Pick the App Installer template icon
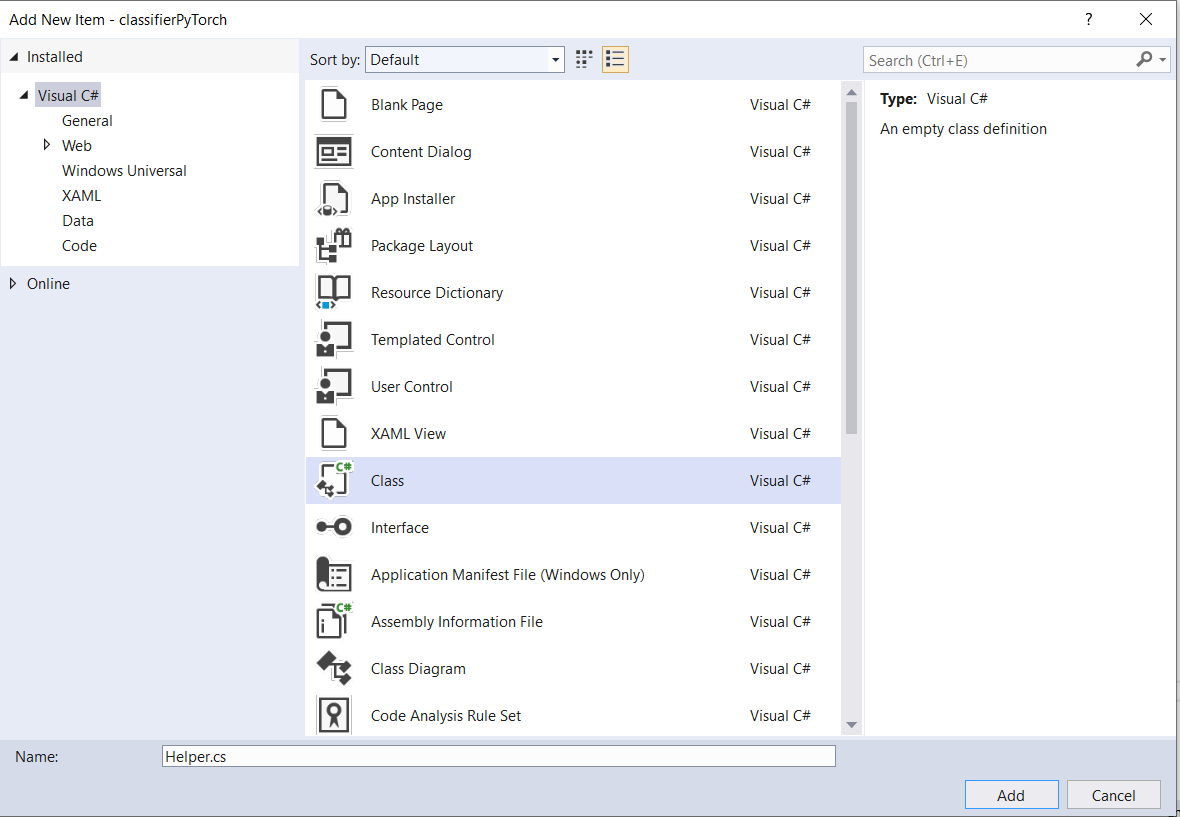 [333, 198]
